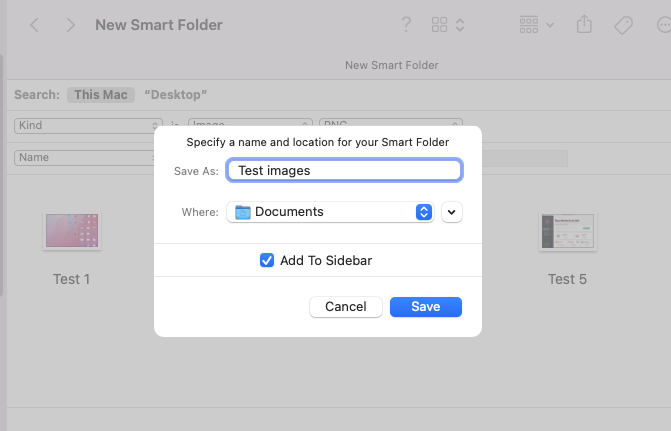Select the "Desktop" search scope
The height and width of the screenshot is (431, 671).
[x=175, y=95]
